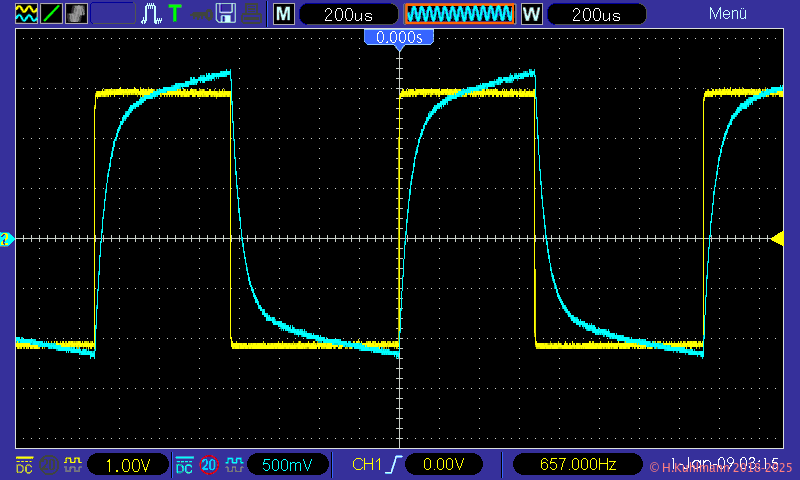Click the floppy disk save icon

coord(226,14)
